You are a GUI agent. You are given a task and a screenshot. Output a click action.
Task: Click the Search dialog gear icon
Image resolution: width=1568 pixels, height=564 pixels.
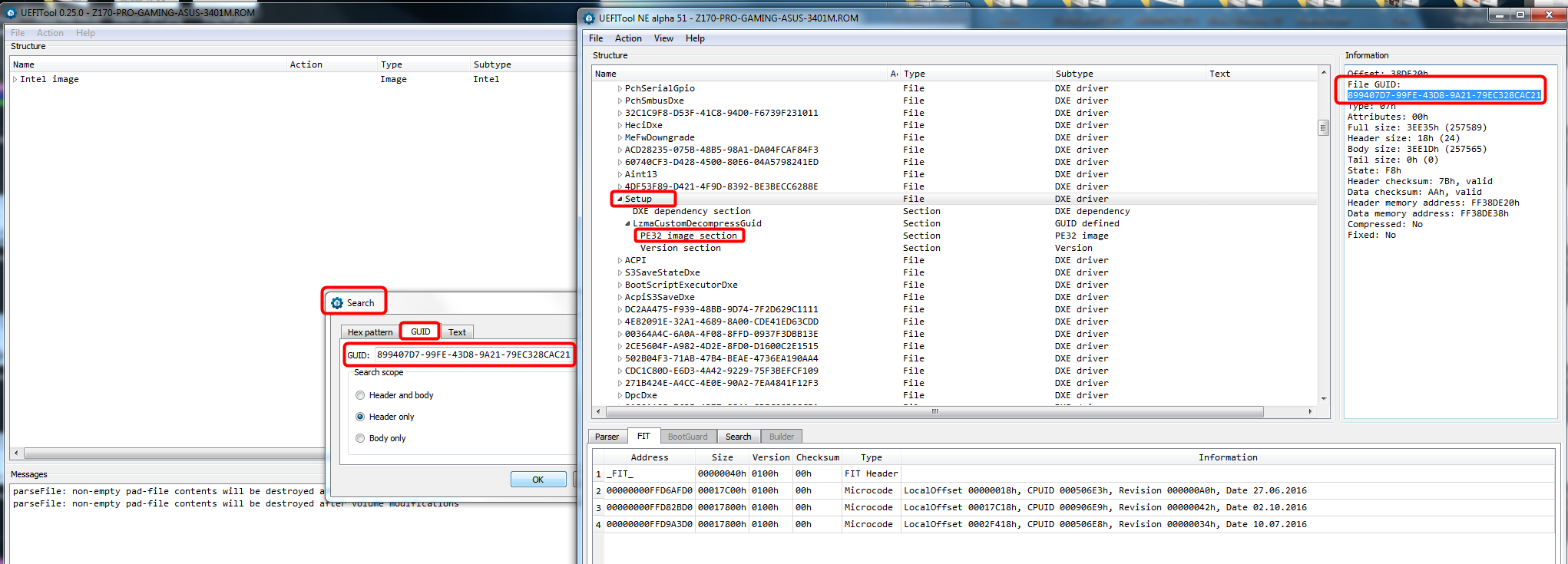click(337, 303)
